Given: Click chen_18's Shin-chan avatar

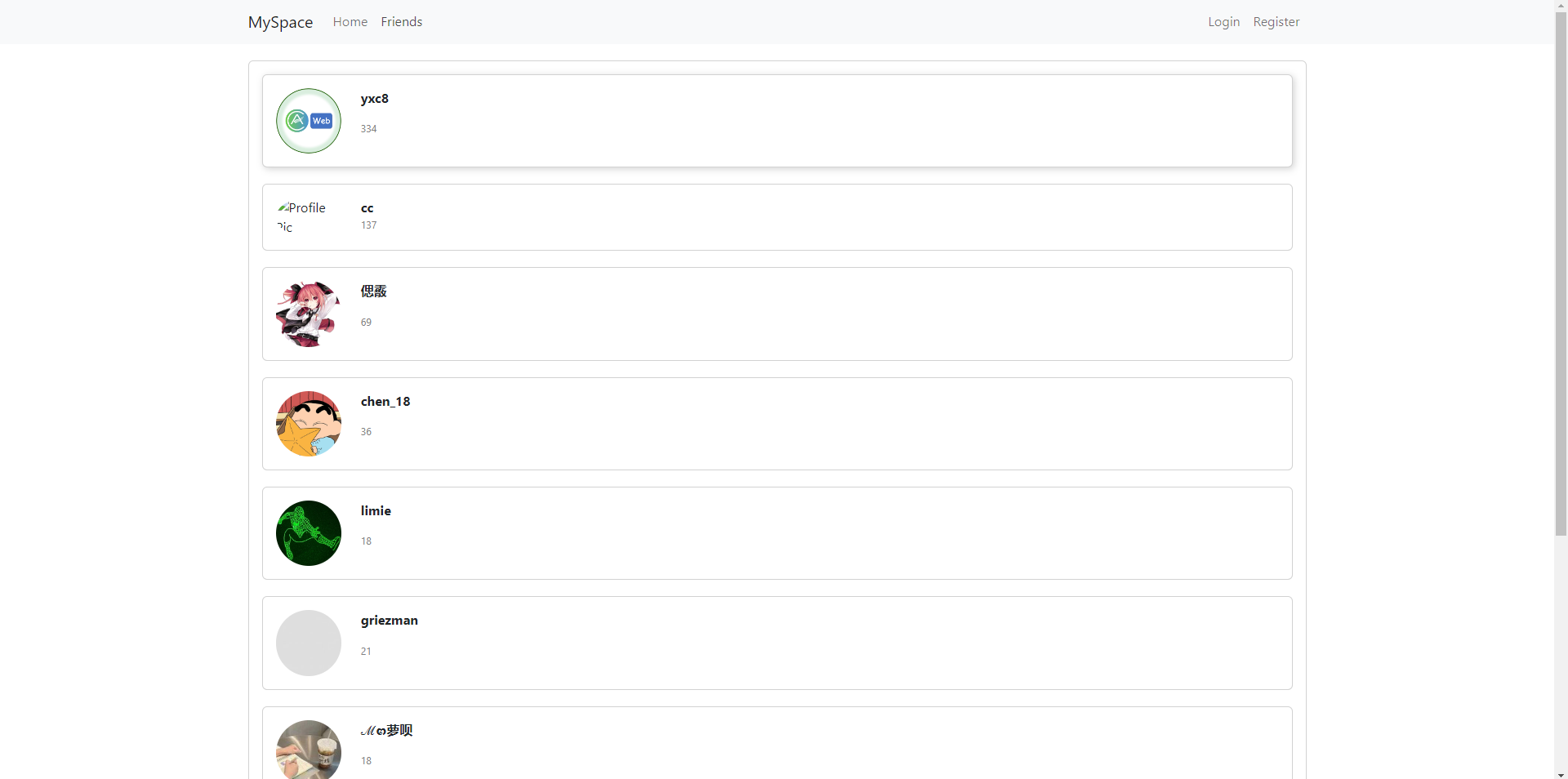Looking at the screenshot, I should (308, 423).
